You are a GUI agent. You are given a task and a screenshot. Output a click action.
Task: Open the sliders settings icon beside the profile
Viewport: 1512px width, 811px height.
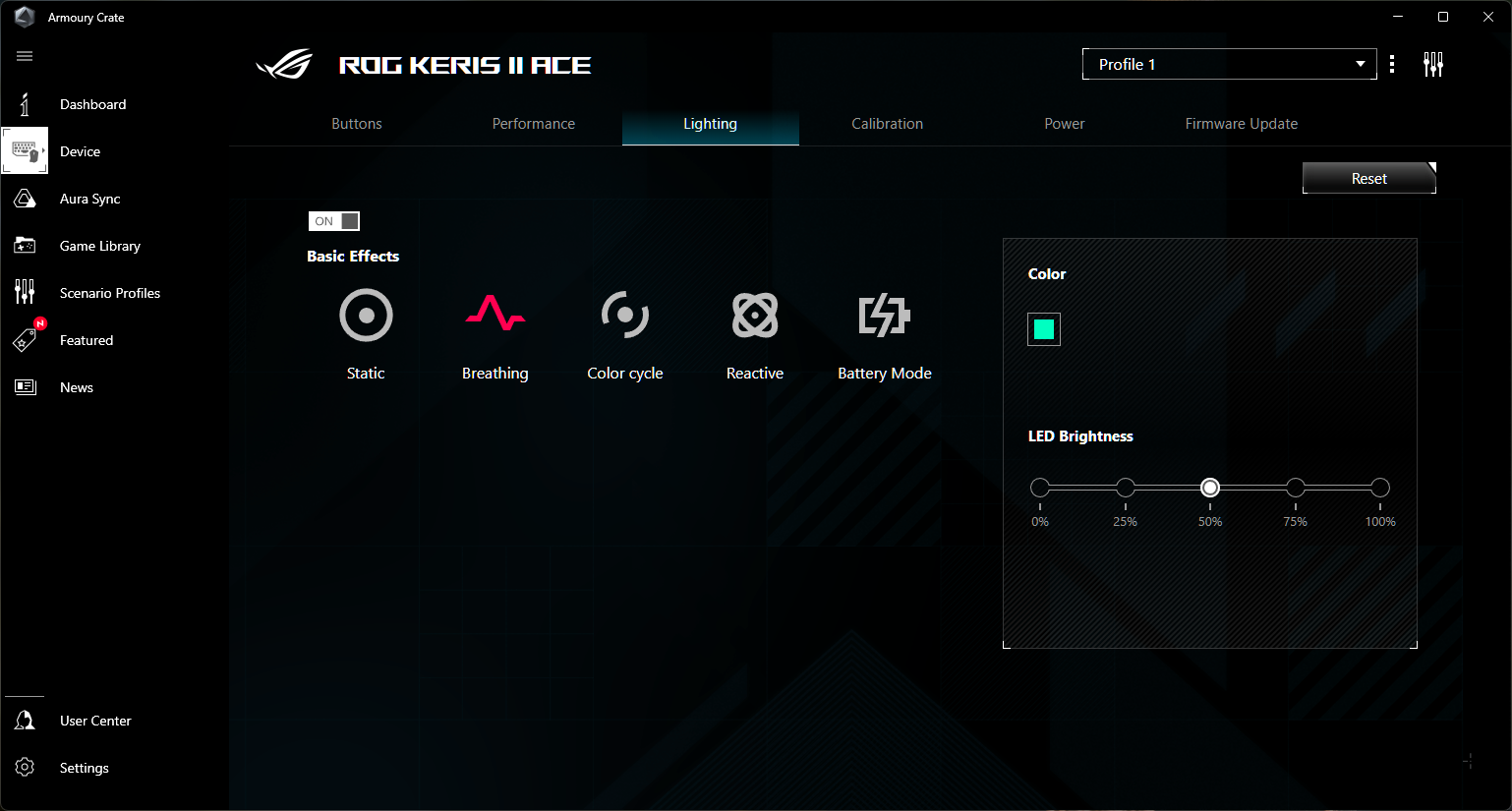[1433, 64]
